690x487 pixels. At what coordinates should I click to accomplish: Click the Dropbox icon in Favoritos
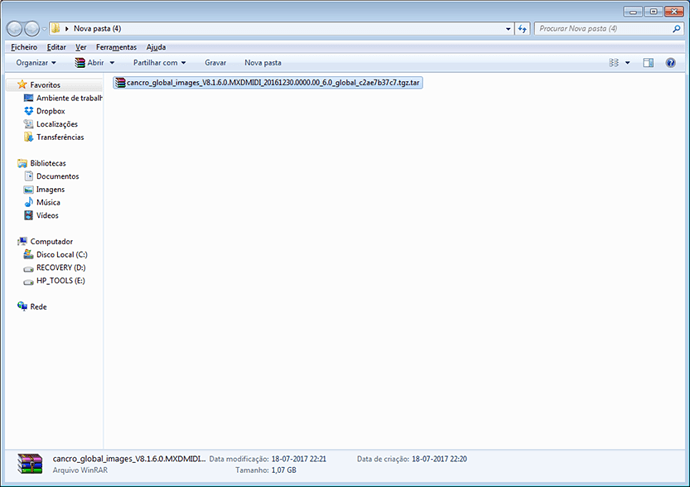click(x=28, y=111)
